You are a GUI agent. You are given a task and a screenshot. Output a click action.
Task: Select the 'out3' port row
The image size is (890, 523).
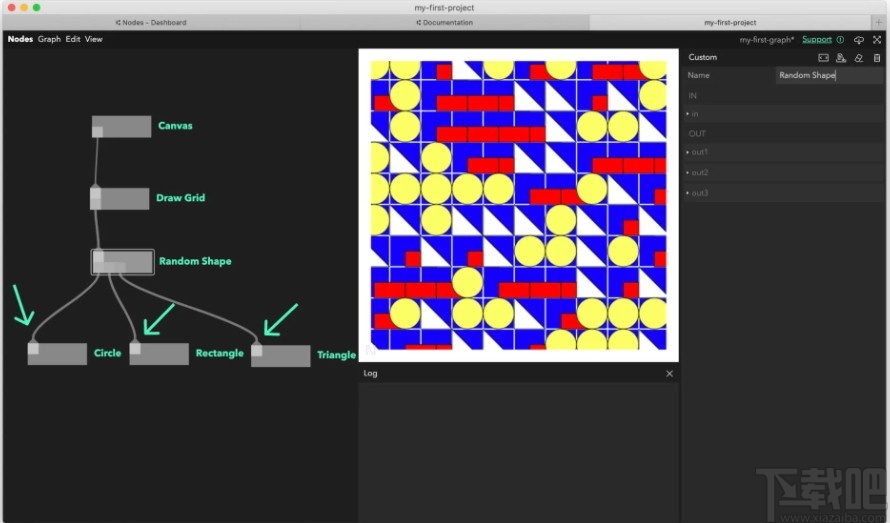[x=783, y=193]
